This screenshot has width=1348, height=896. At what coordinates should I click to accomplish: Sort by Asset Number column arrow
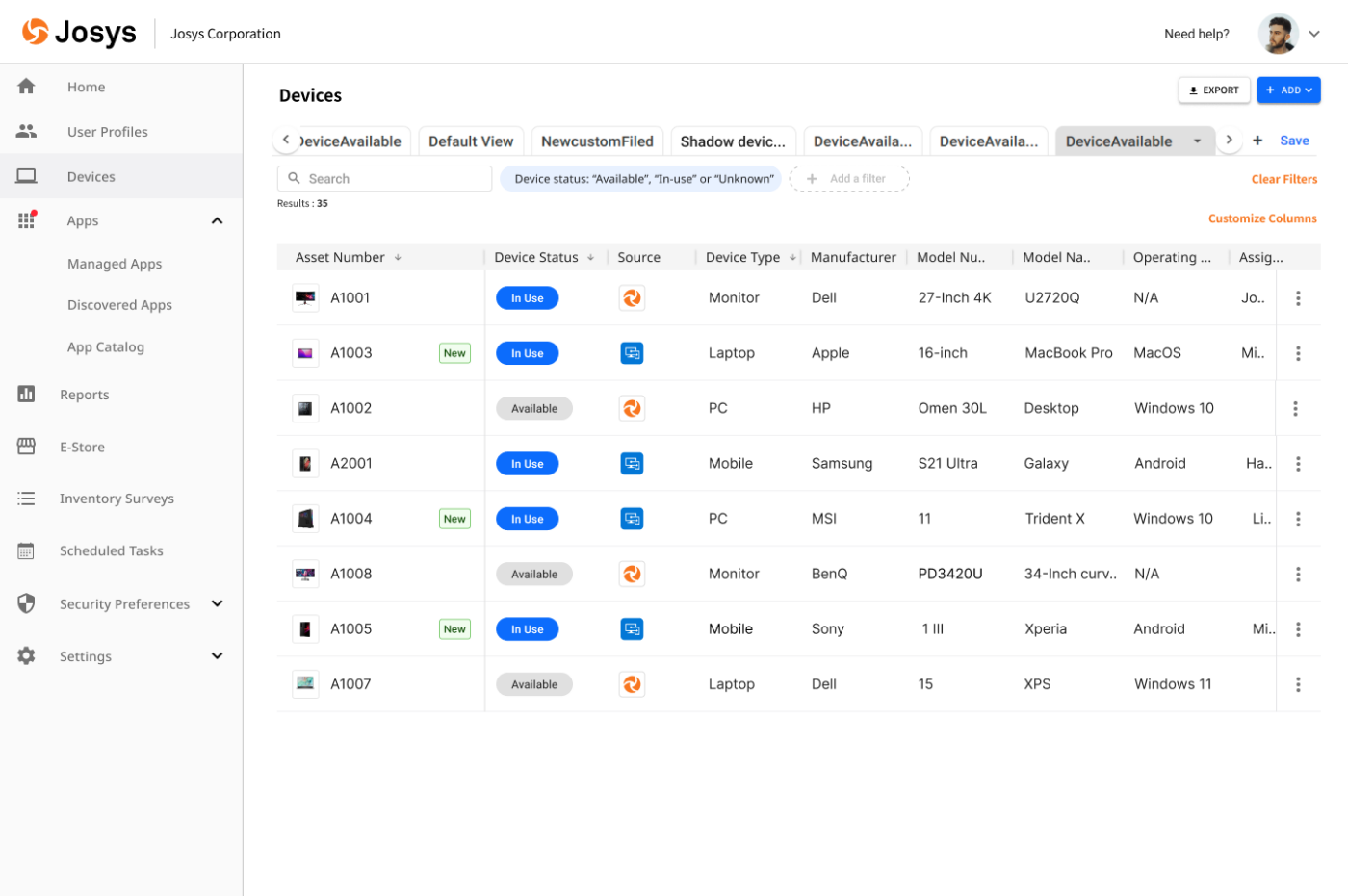click(x=398, y=258)
